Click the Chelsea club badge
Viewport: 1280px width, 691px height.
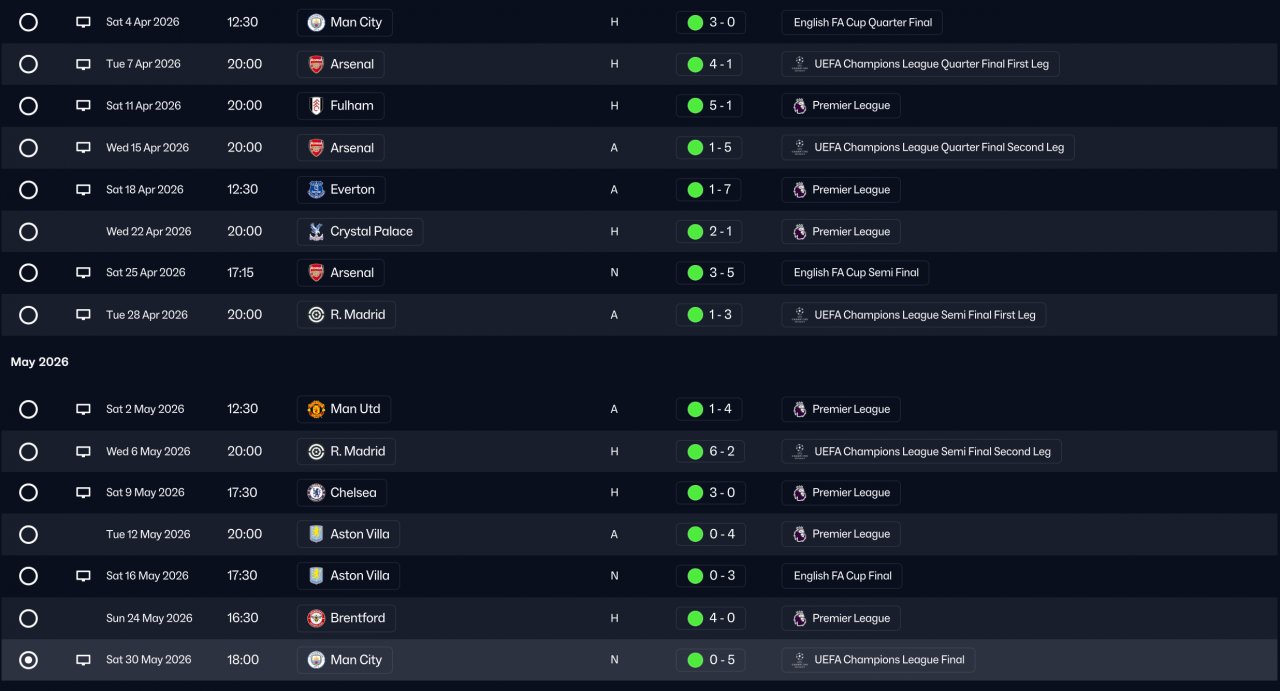point(316,493)
